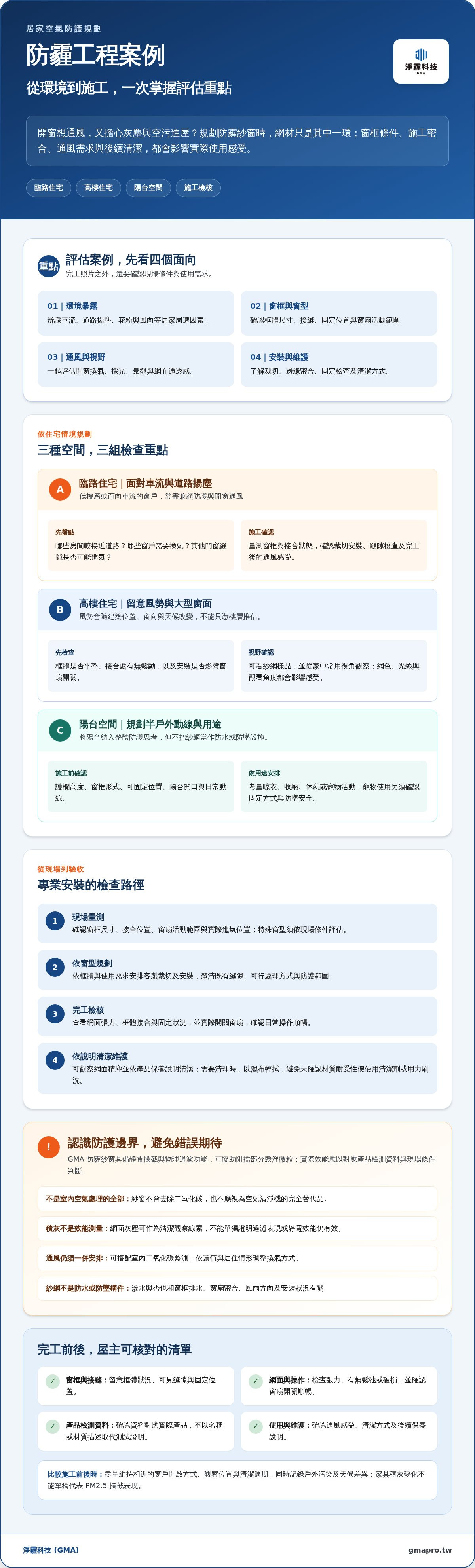Click the 施工確認 card under 臨路住宅

pyautogui.click(x=334, y=545)
